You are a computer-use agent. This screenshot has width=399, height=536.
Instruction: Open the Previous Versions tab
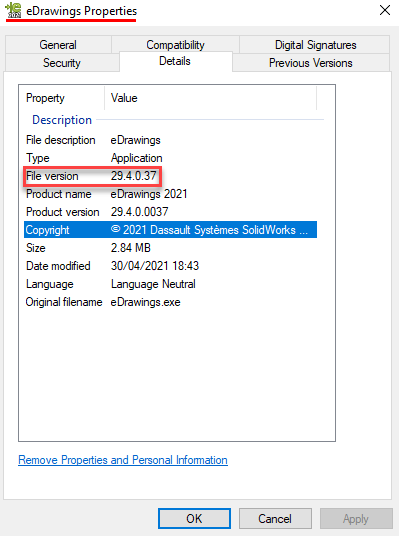pyautogui.click(x=311, y=63)
